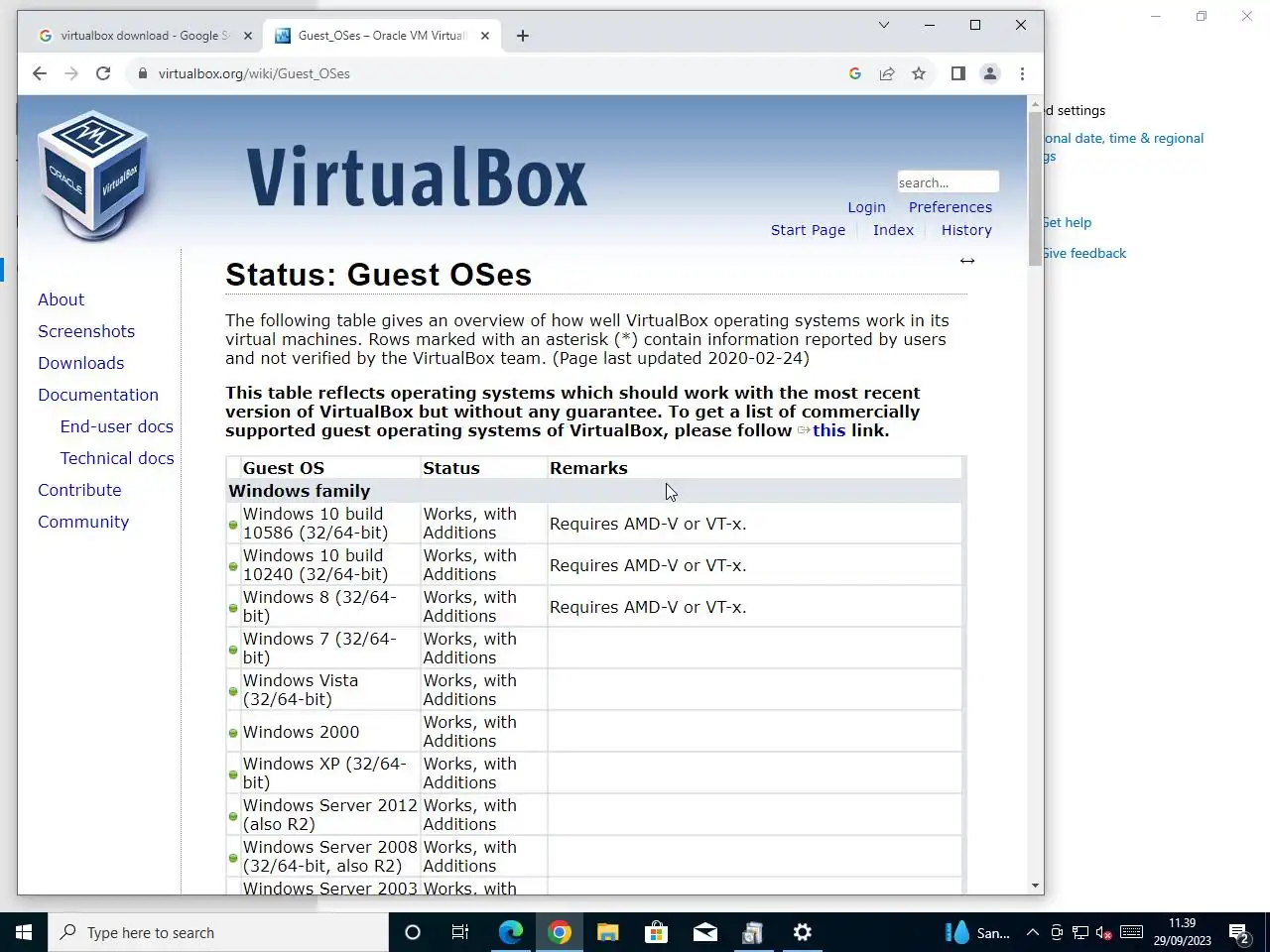Open Task View on taskbar
The height and width of the screenshot is (952, 1270).
point(460,932)
